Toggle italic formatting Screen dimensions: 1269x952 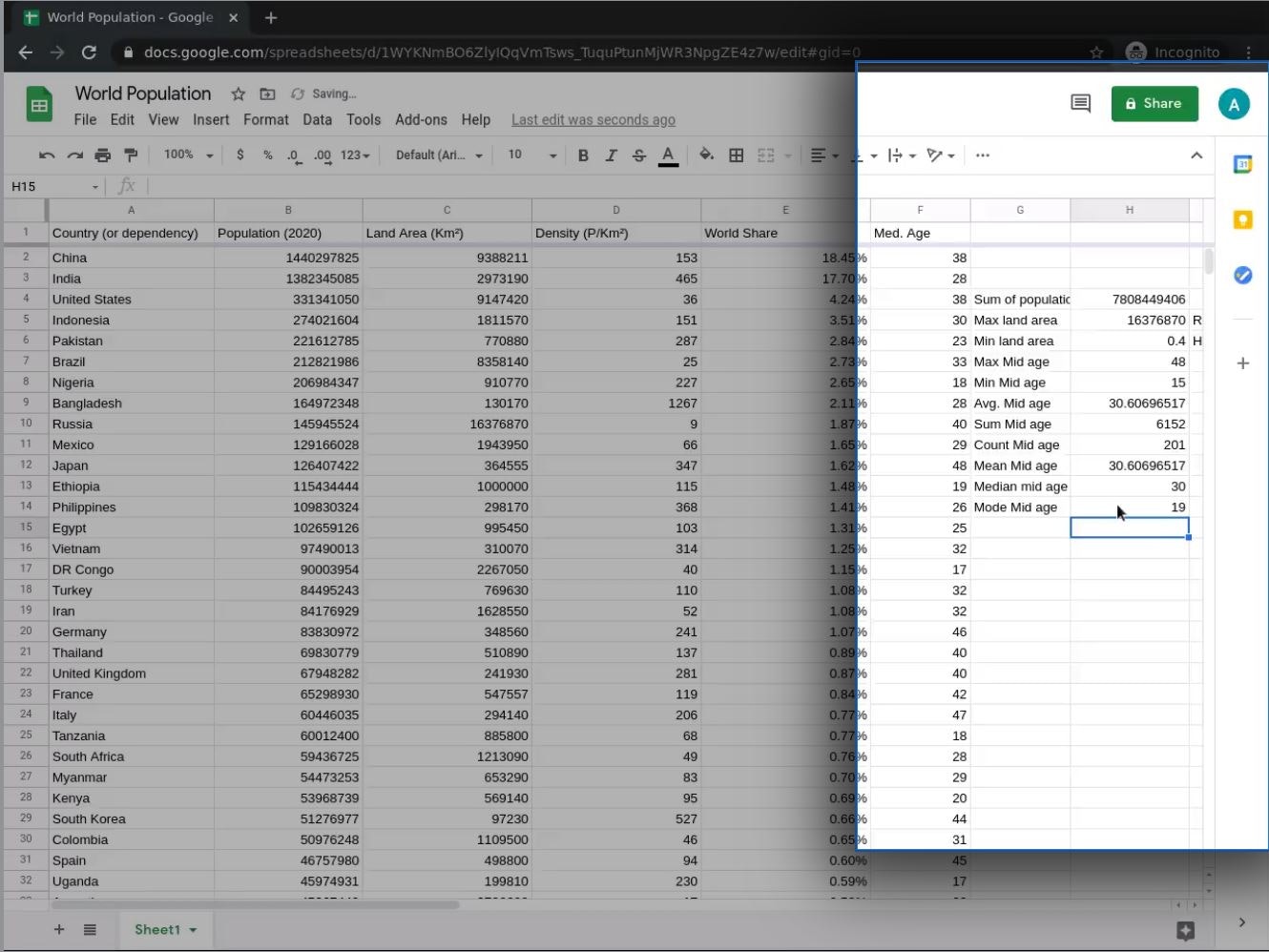click(611, 155)
